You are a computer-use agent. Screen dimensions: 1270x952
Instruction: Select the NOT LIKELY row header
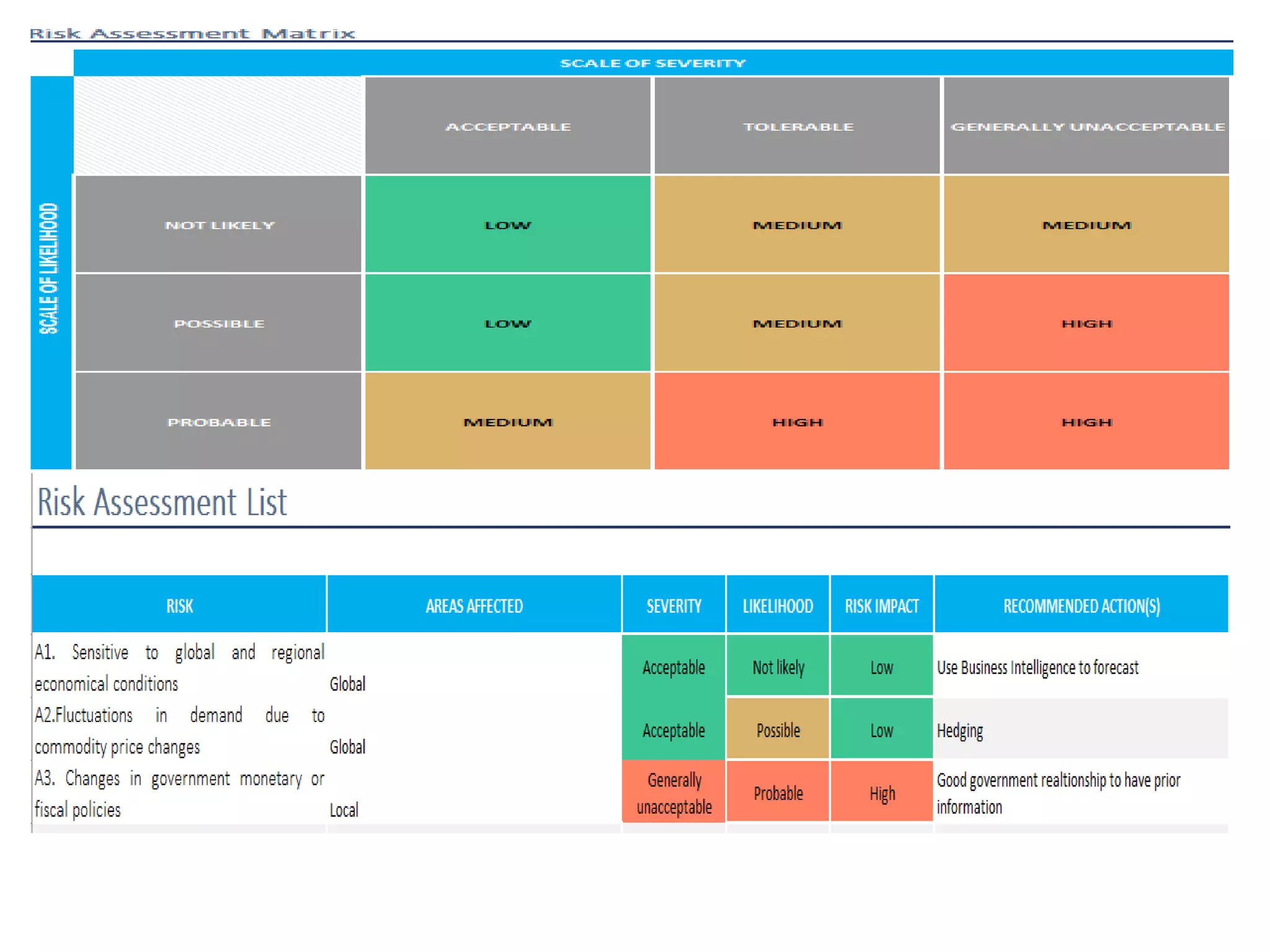click(x=218, y=225)
